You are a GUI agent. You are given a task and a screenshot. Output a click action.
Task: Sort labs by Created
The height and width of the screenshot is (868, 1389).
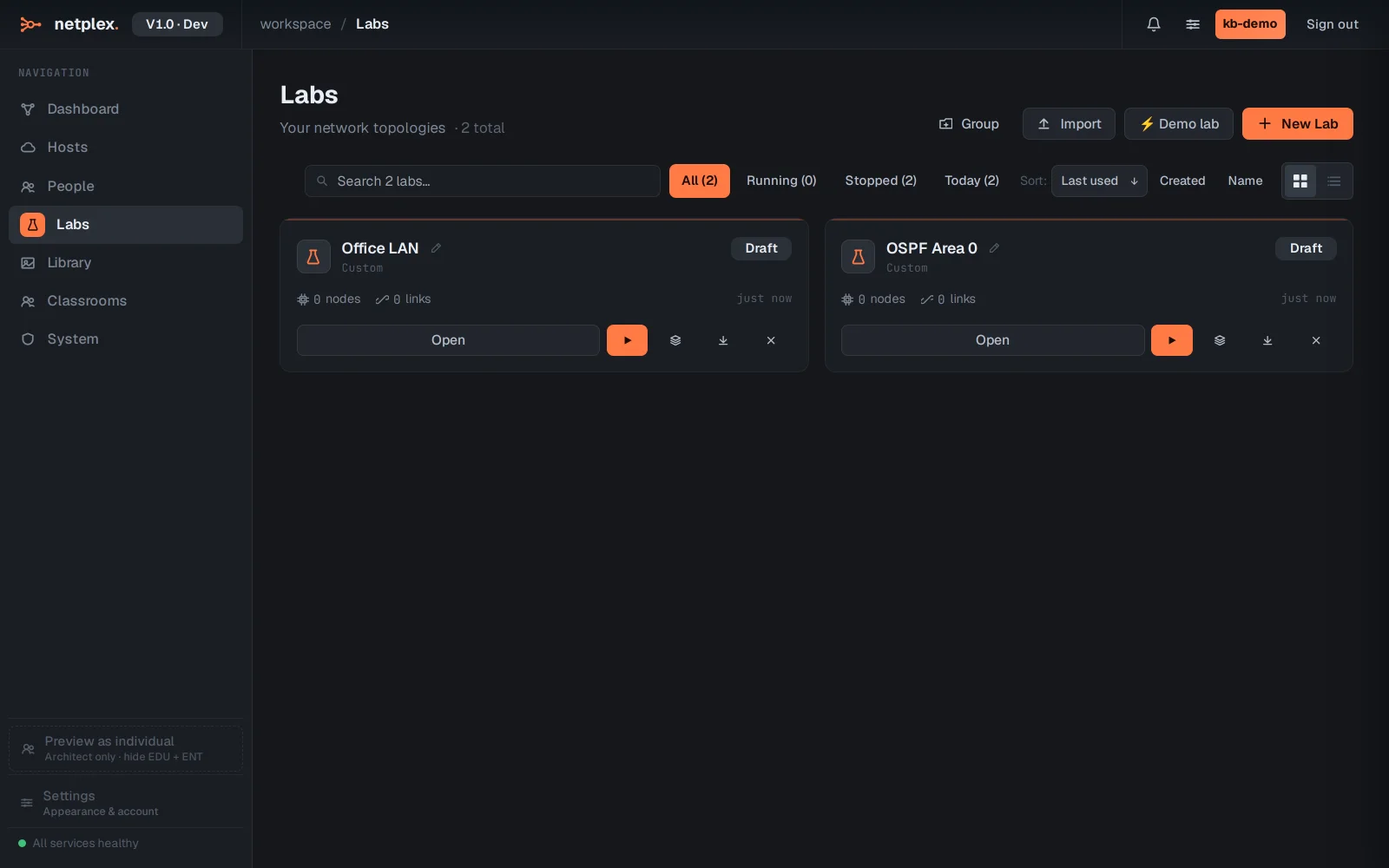tap(1182, 181)
